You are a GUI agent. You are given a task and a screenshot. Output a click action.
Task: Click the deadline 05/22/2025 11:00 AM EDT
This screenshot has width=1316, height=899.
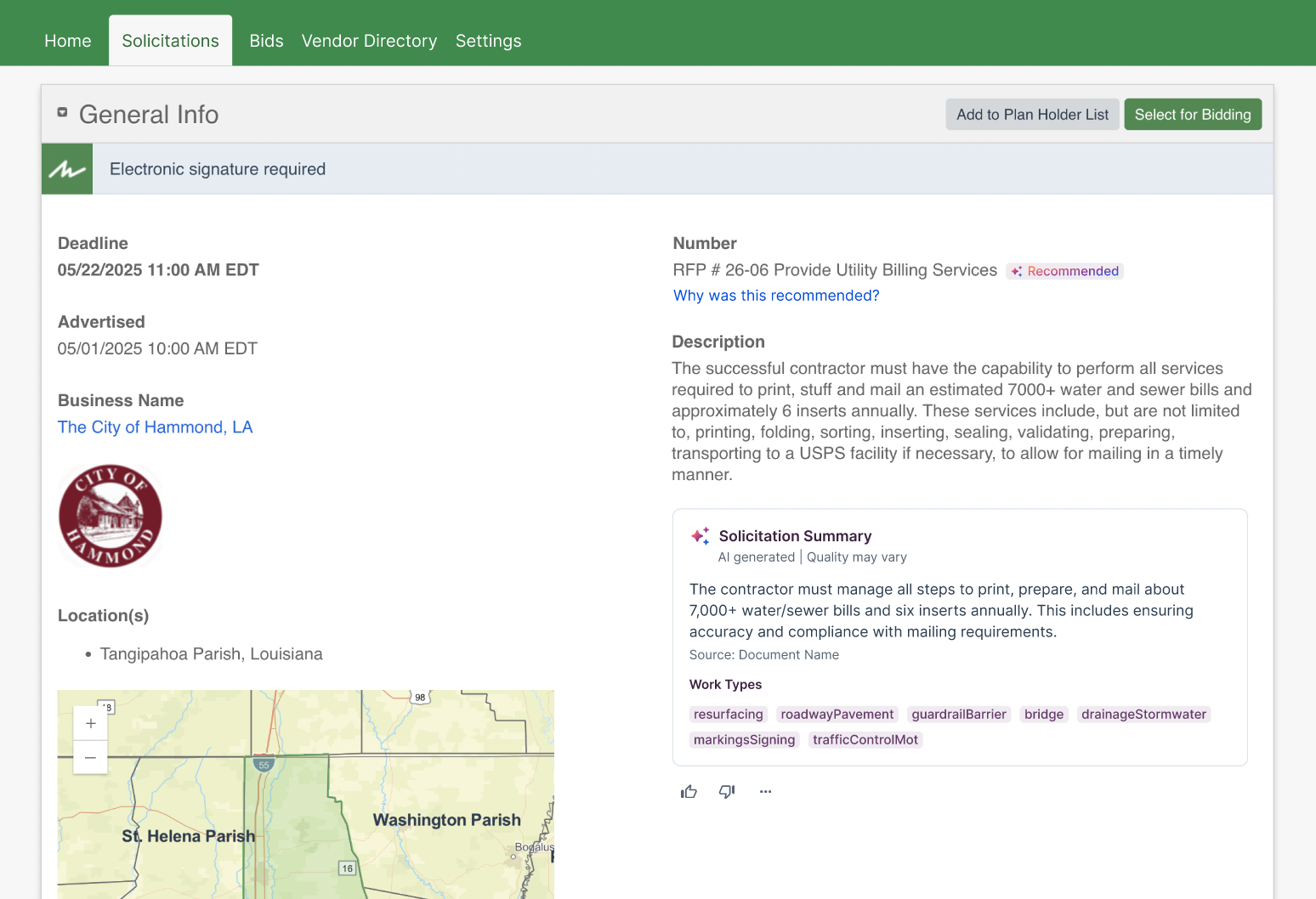click(158, 270)
